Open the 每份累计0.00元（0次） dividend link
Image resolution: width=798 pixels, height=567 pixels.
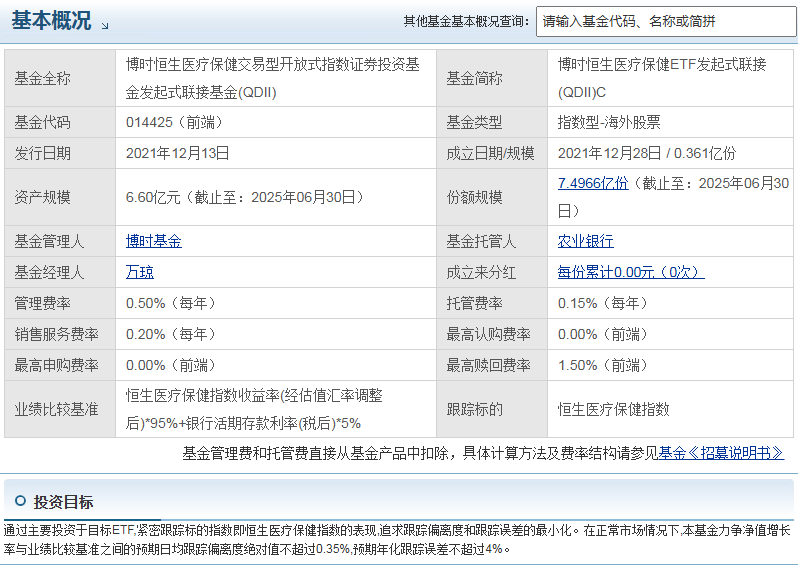(x=631, y=272)
